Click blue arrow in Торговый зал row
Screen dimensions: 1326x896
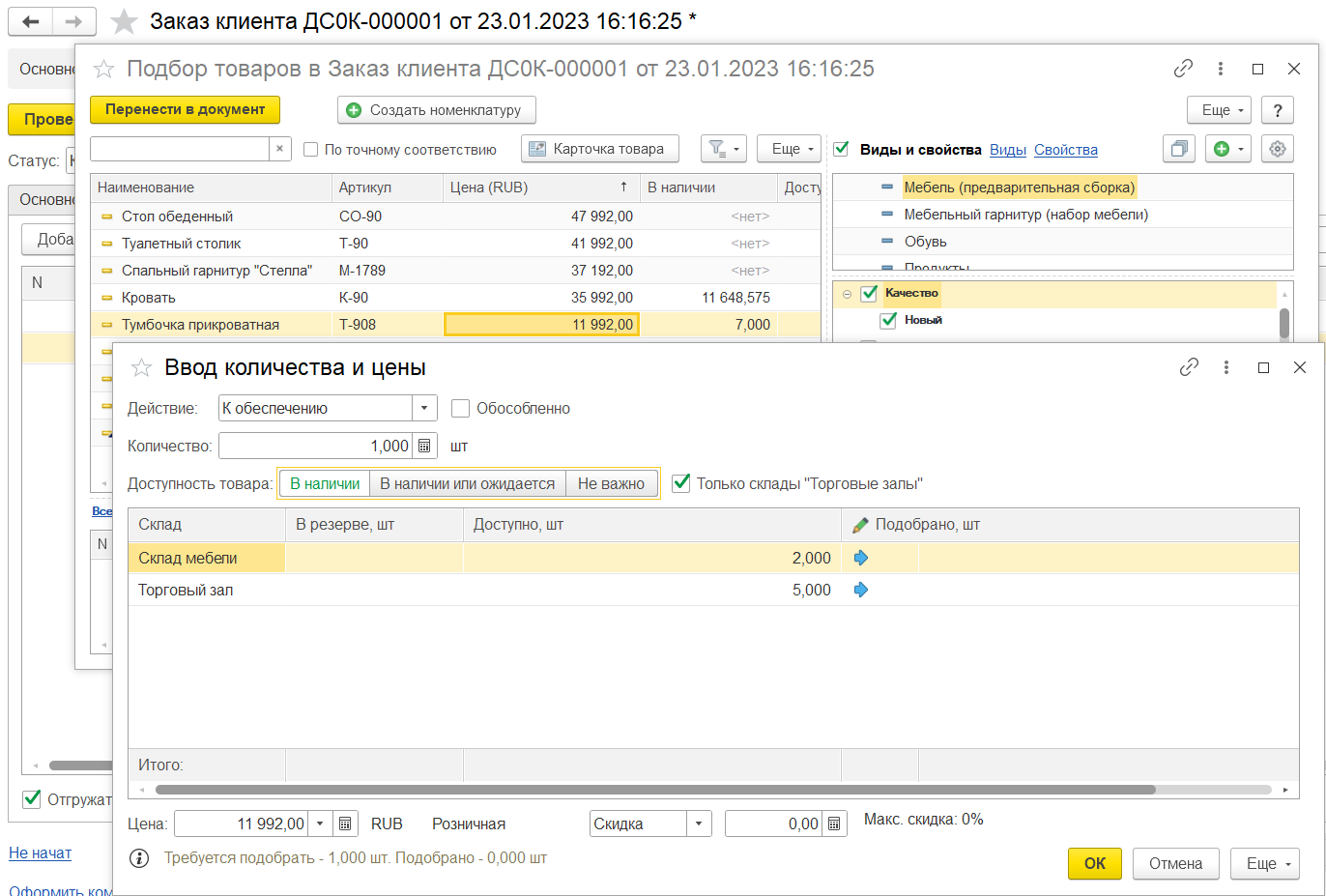[x=861, y=590]
